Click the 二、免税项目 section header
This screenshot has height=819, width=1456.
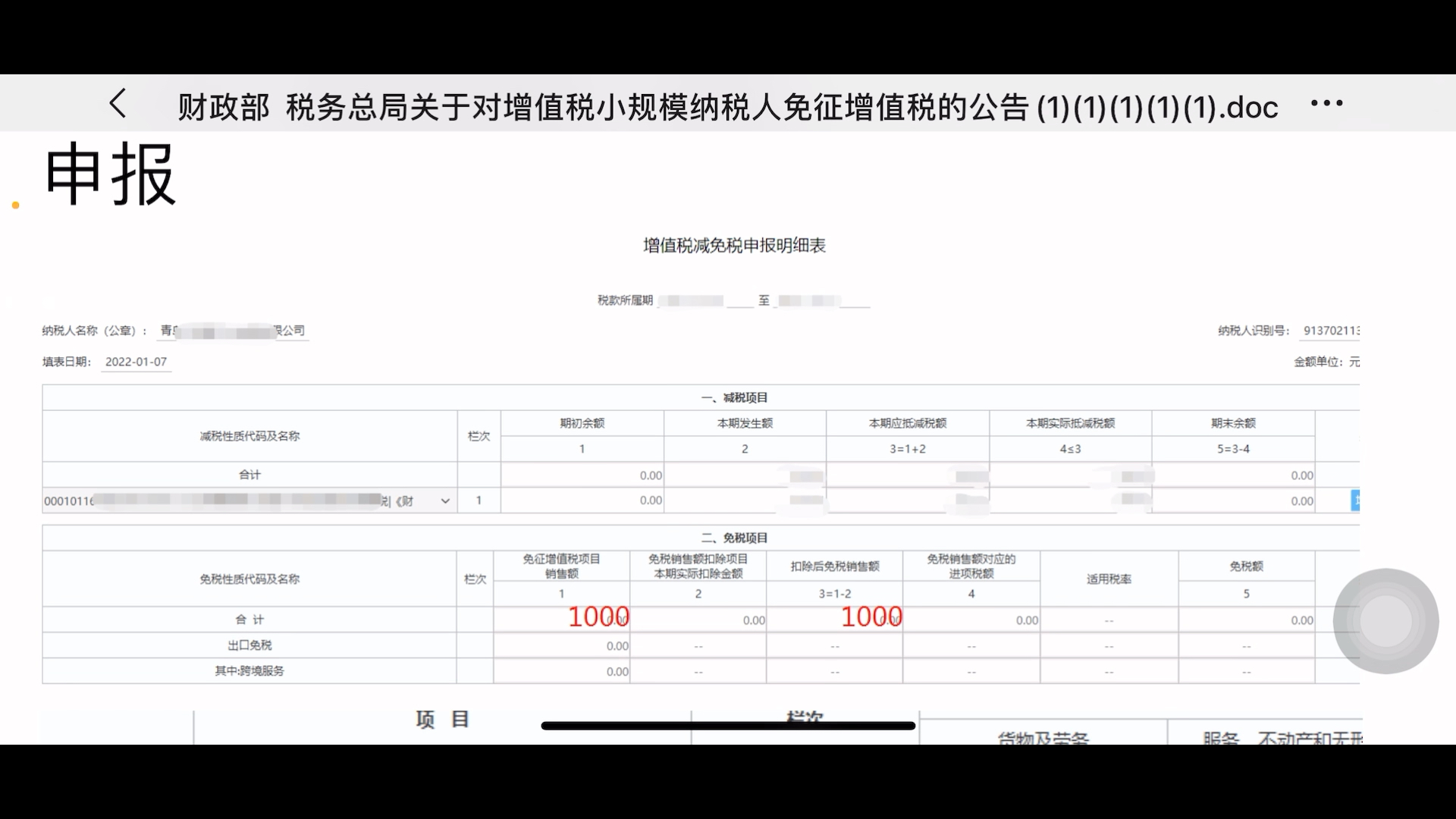pyautogui.click(x=734, y=538)
